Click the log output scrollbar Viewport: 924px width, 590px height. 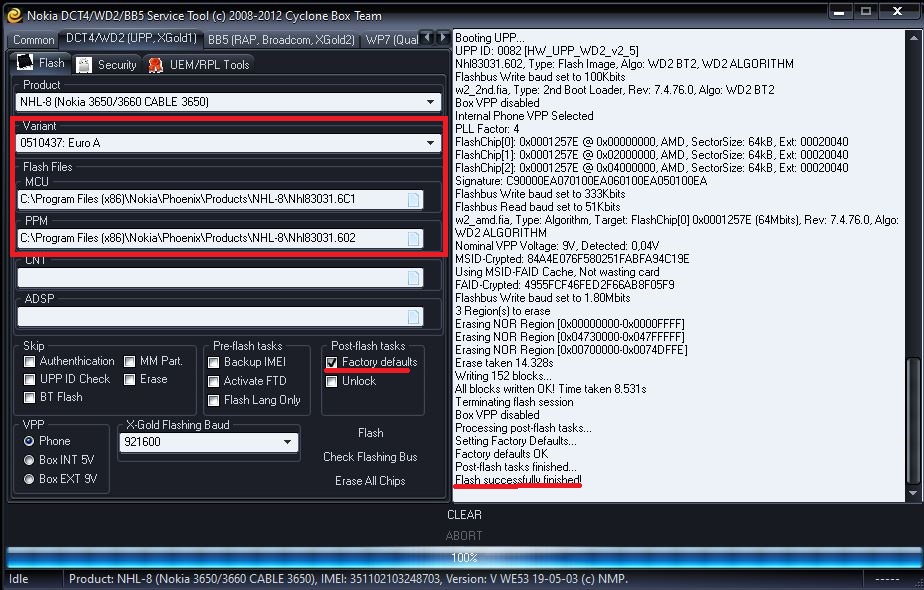(x=910, y=420)
